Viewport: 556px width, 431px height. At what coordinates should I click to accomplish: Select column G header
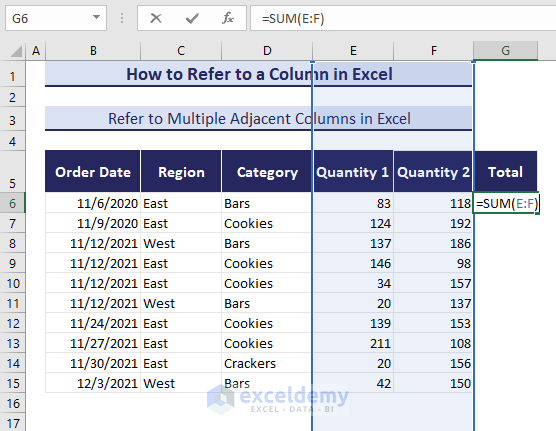click(506, 51)
